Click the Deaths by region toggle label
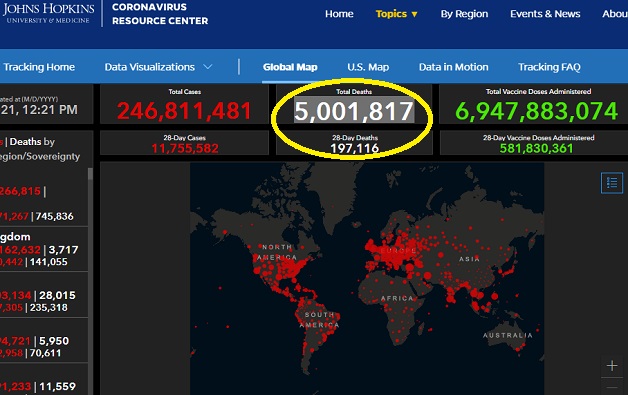The width and height of the screenshot is (628, 395). (x=32, y=142)
